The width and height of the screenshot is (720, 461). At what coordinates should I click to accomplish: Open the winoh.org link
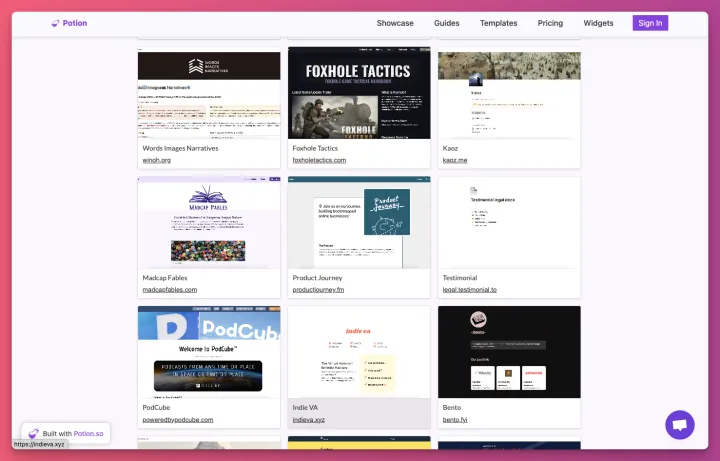[157, 160]
